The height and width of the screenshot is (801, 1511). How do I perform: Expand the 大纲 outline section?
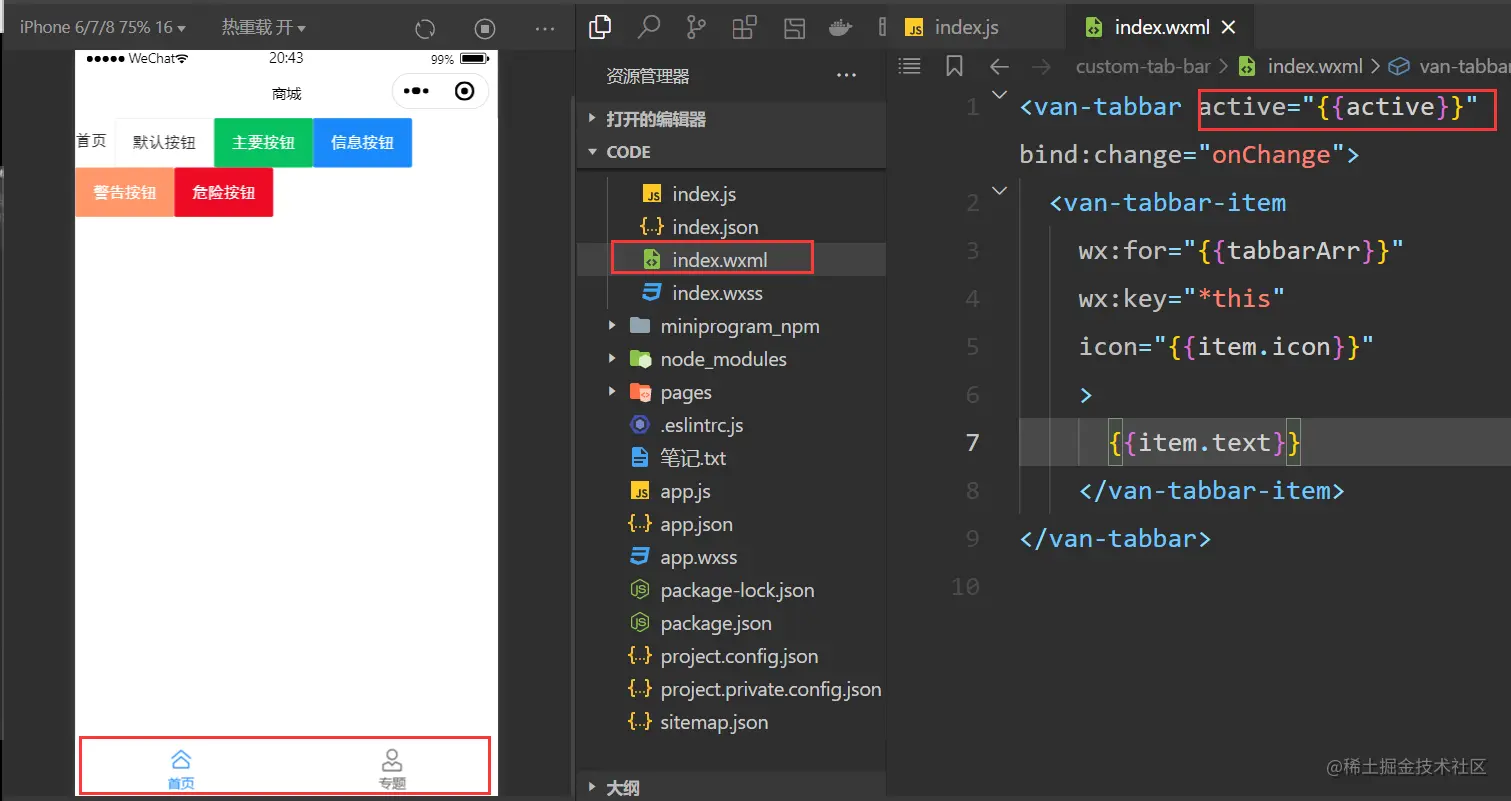731,788
